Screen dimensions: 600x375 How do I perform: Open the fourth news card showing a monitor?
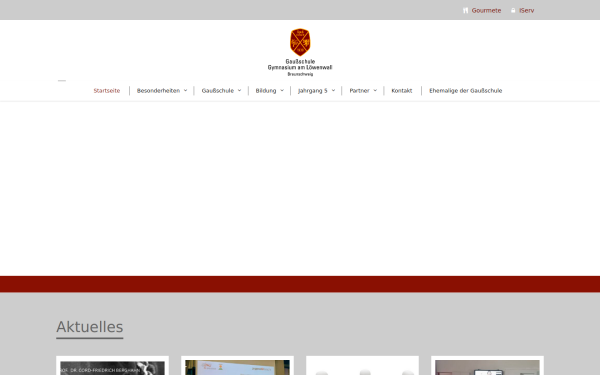pyautogui.click(x=487, y=367)
